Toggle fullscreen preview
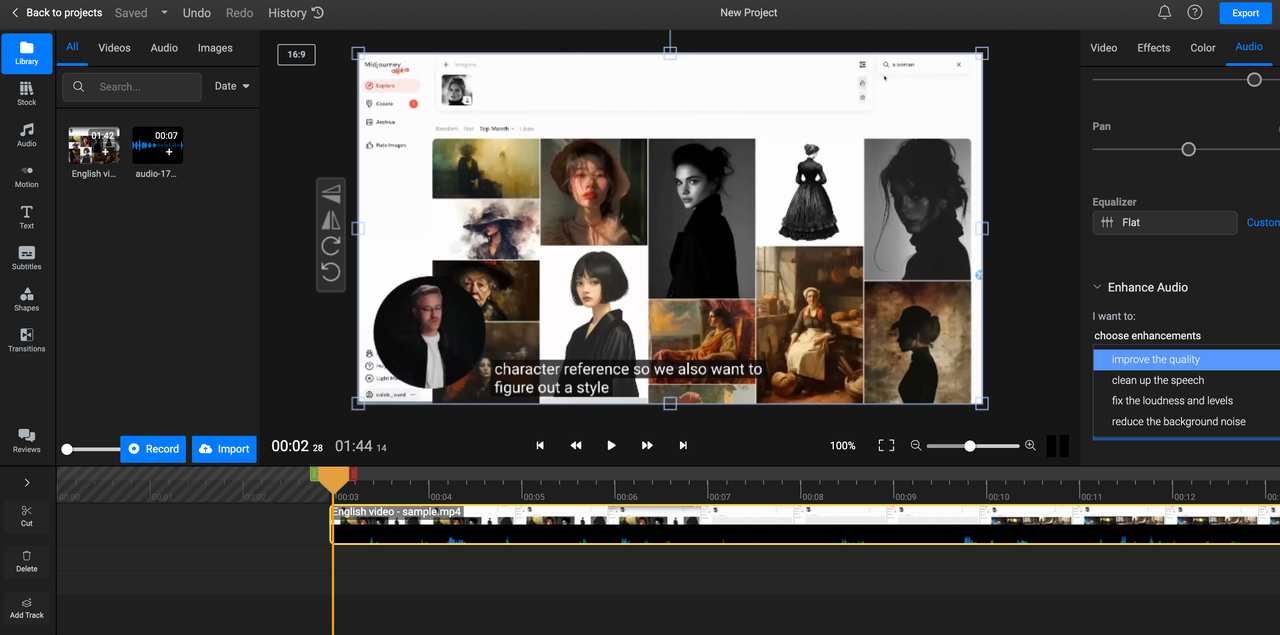 pyautogui.click(x=886, y=445)
